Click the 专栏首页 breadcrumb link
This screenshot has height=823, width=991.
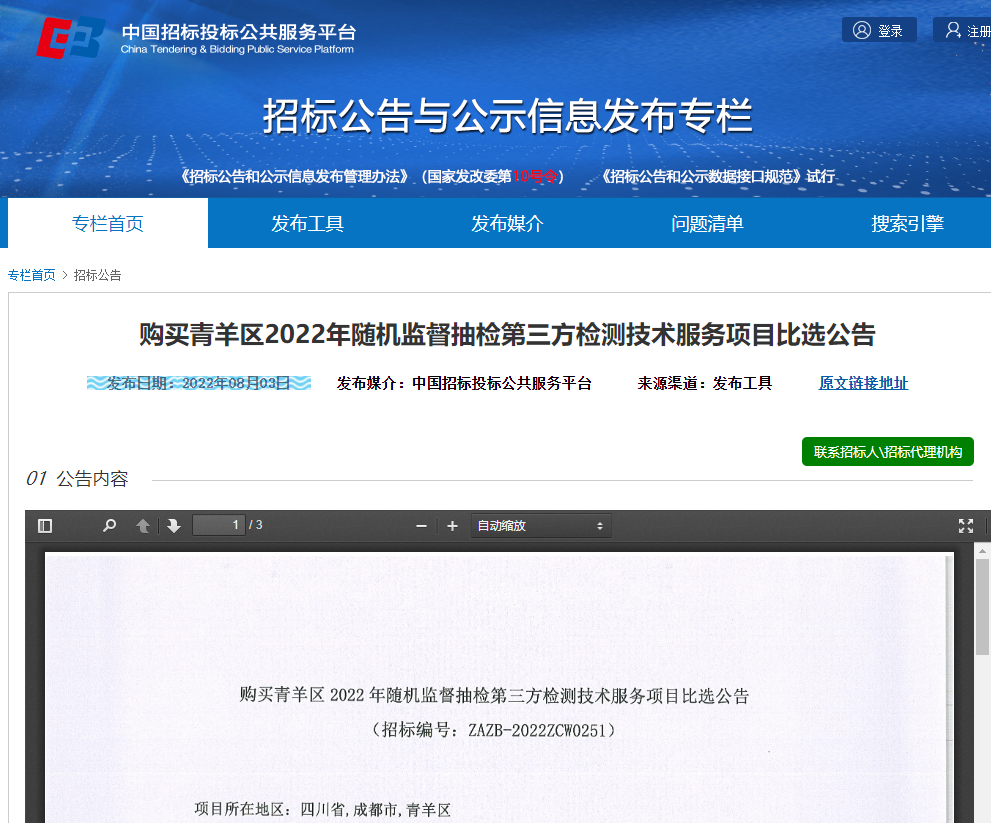coord(32,275)
